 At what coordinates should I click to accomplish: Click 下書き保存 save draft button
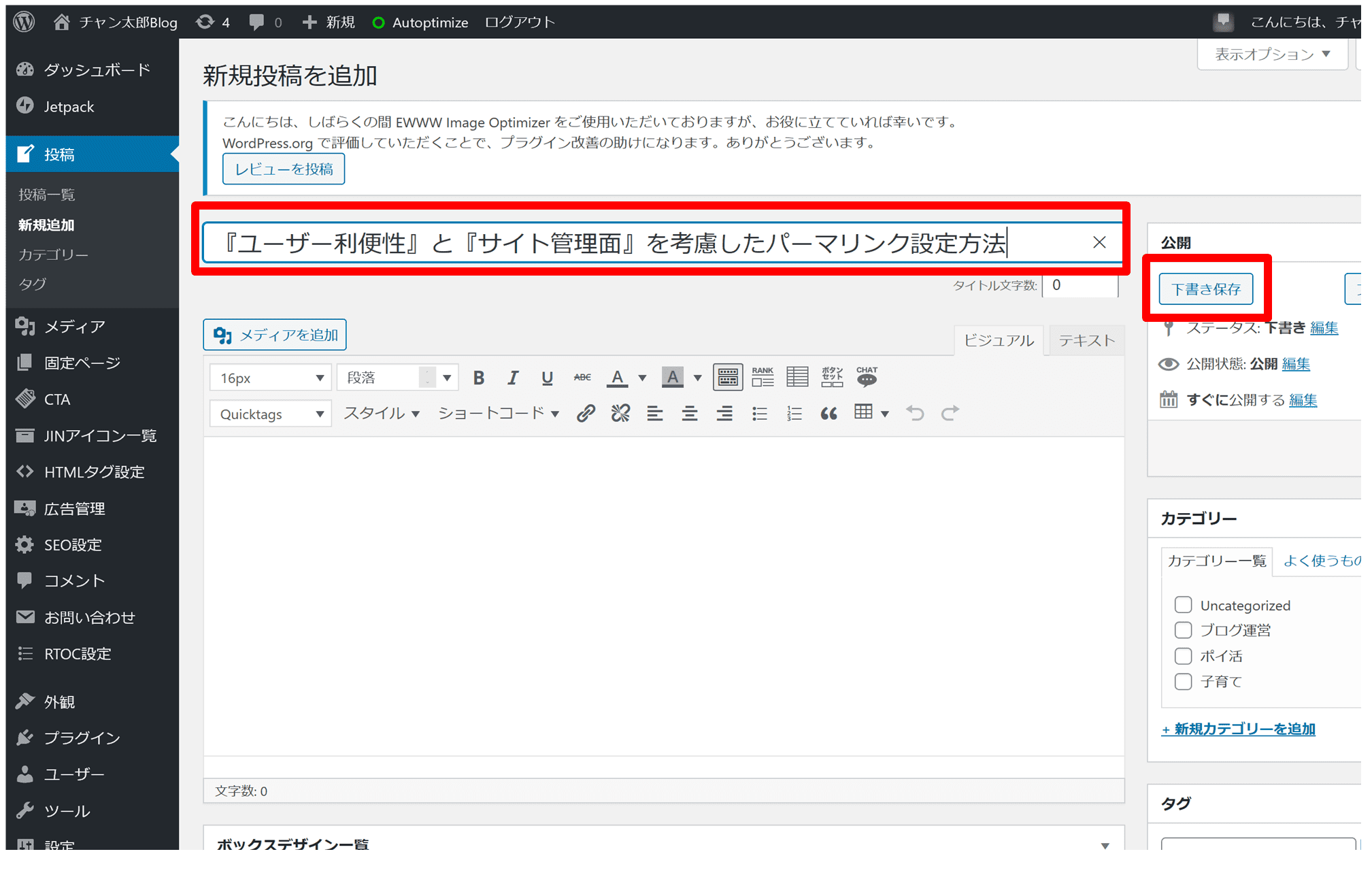pyautogui.click(x=1205, y=289)
